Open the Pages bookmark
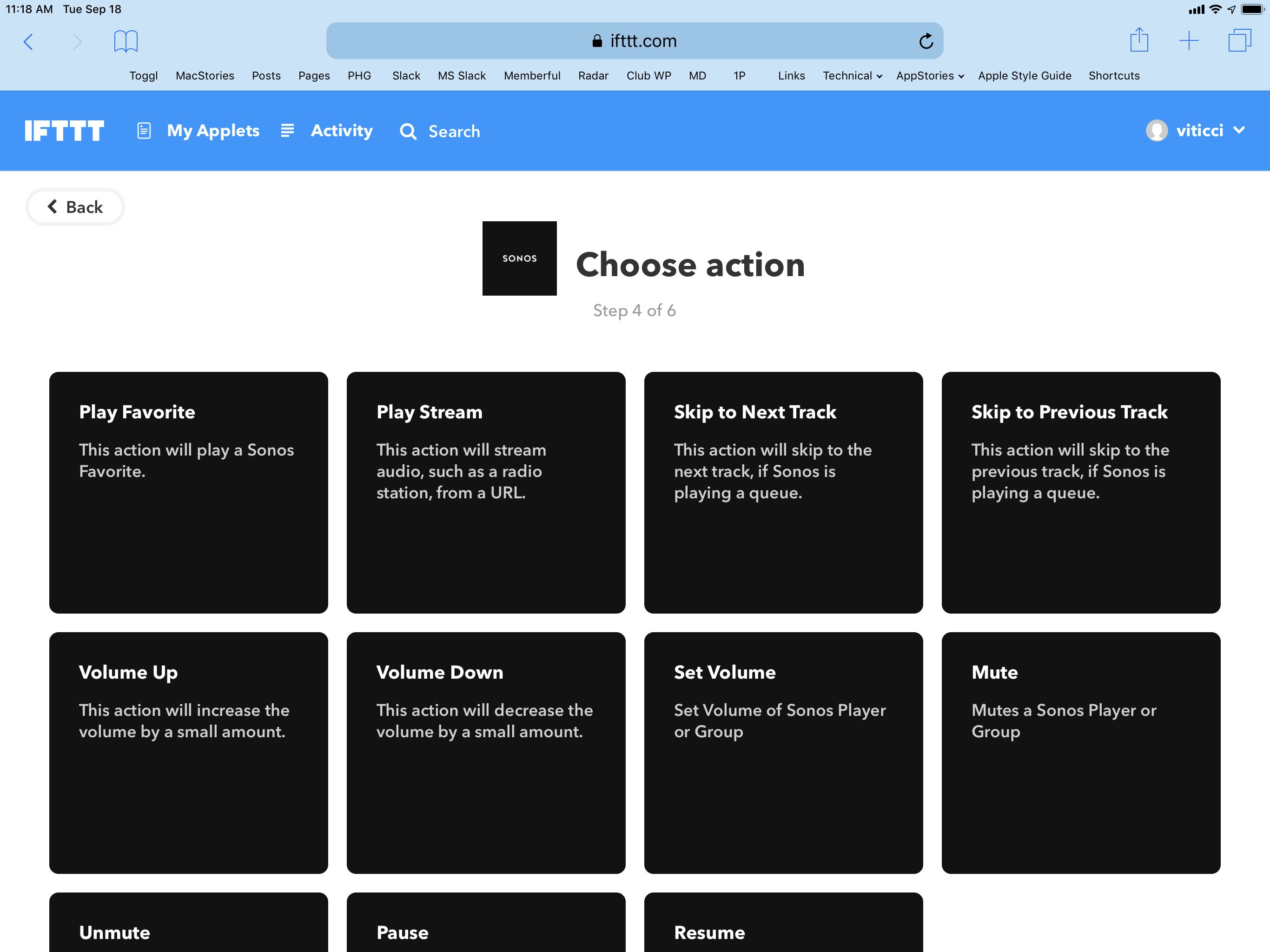 (x=314, y=76)
